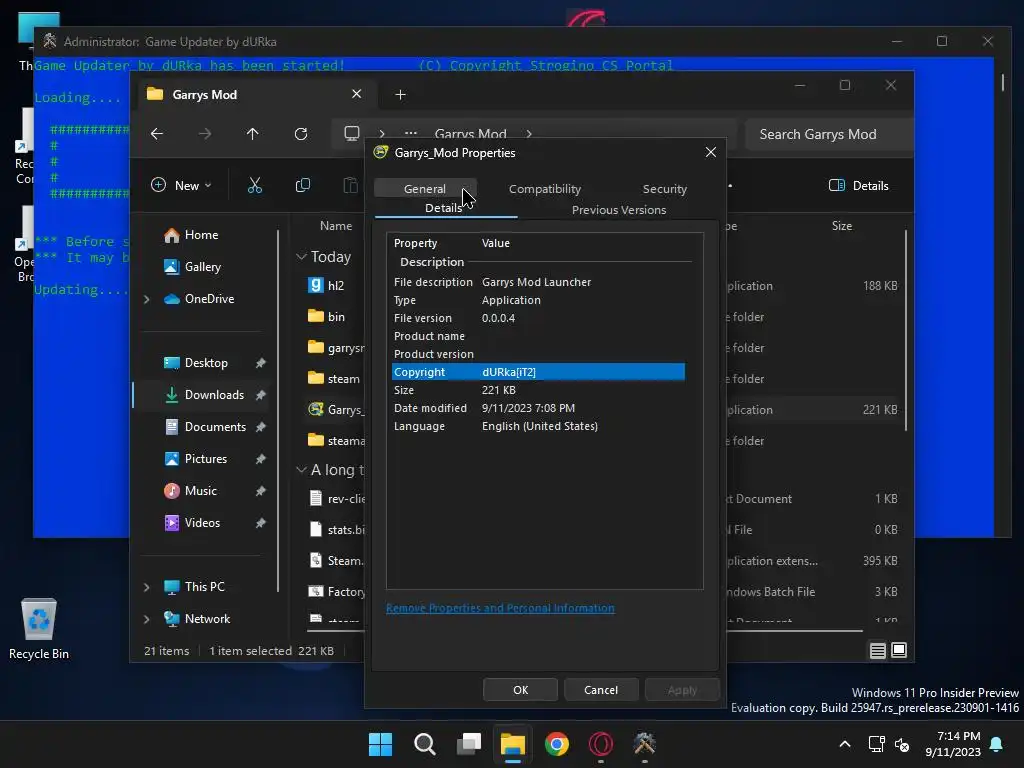
Task: Go up one folder level
Action: (x=253, y=134)
